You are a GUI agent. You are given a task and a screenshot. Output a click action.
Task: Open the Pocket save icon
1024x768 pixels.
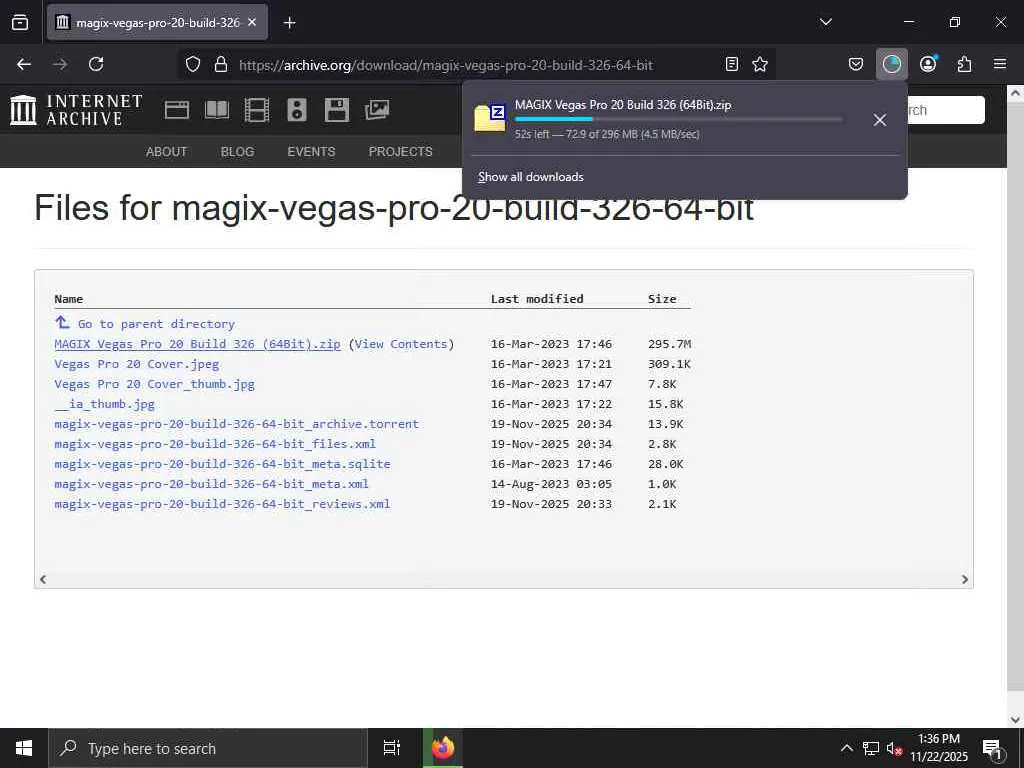(x=856, y=64)
